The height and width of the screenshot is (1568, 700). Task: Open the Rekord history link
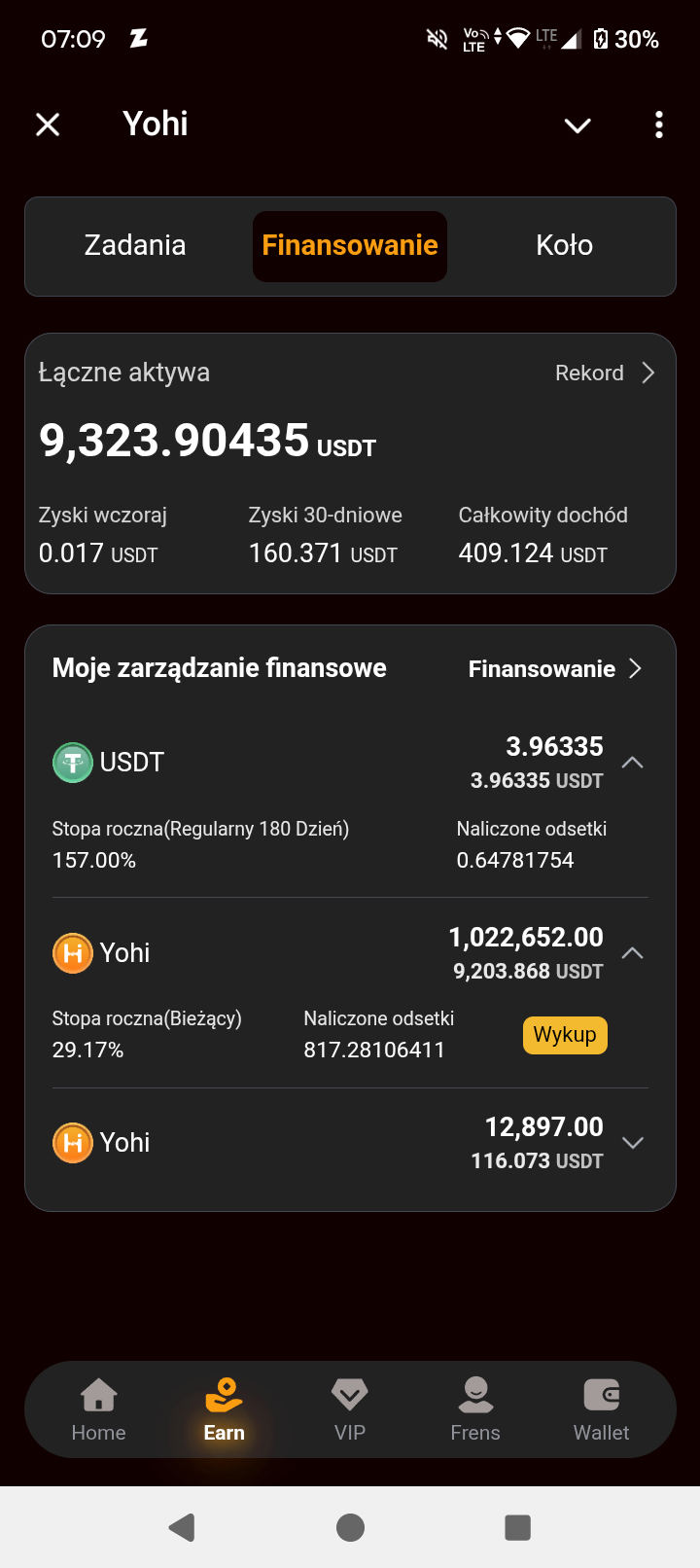click(605, 374)
